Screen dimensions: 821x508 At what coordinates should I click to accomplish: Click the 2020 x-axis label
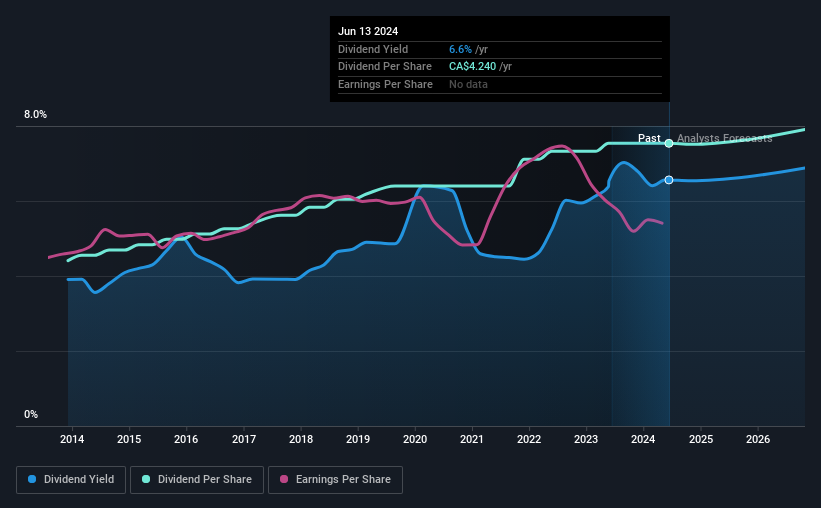pos(415,439)
